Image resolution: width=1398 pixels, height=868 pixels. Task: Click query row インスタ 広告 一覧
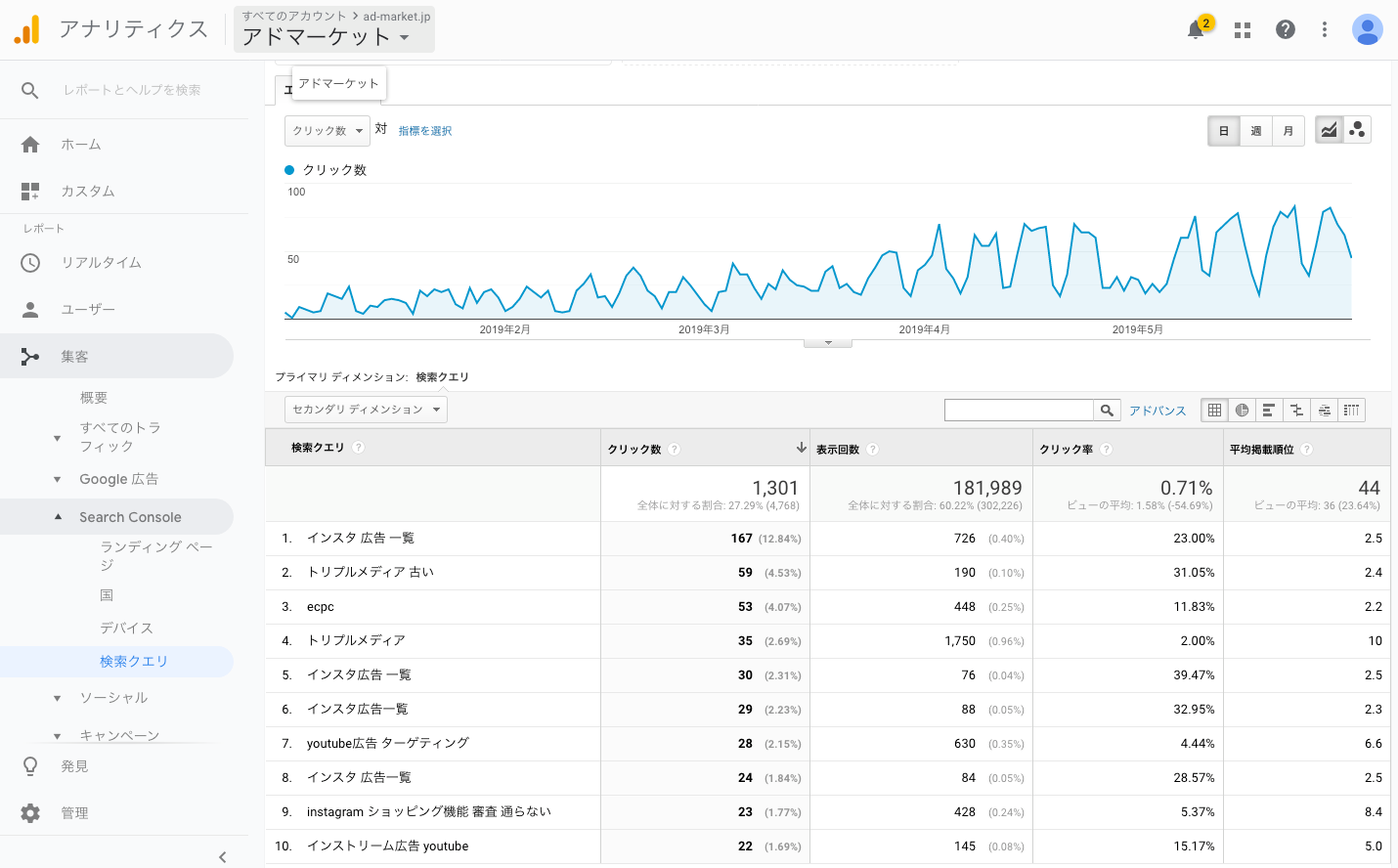pyautogui.click(x=361, y=539)
